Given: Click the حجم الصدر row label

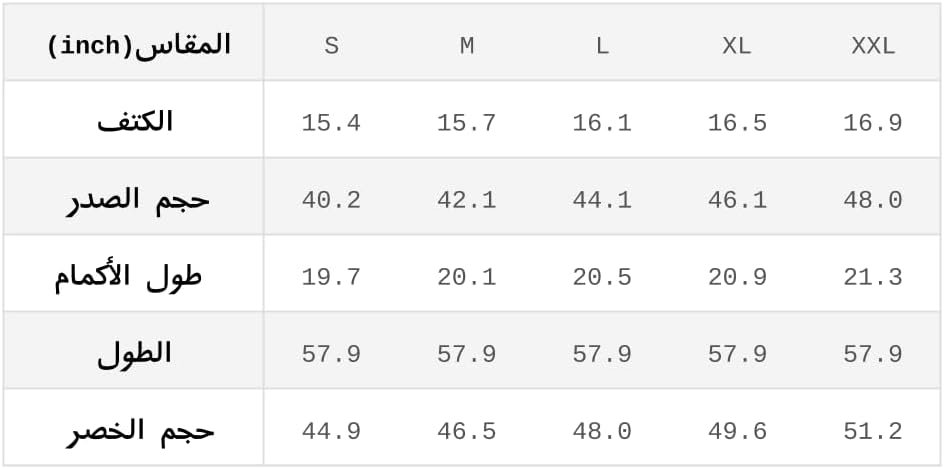Looking at the screenshot, I should tap(138, 199).
